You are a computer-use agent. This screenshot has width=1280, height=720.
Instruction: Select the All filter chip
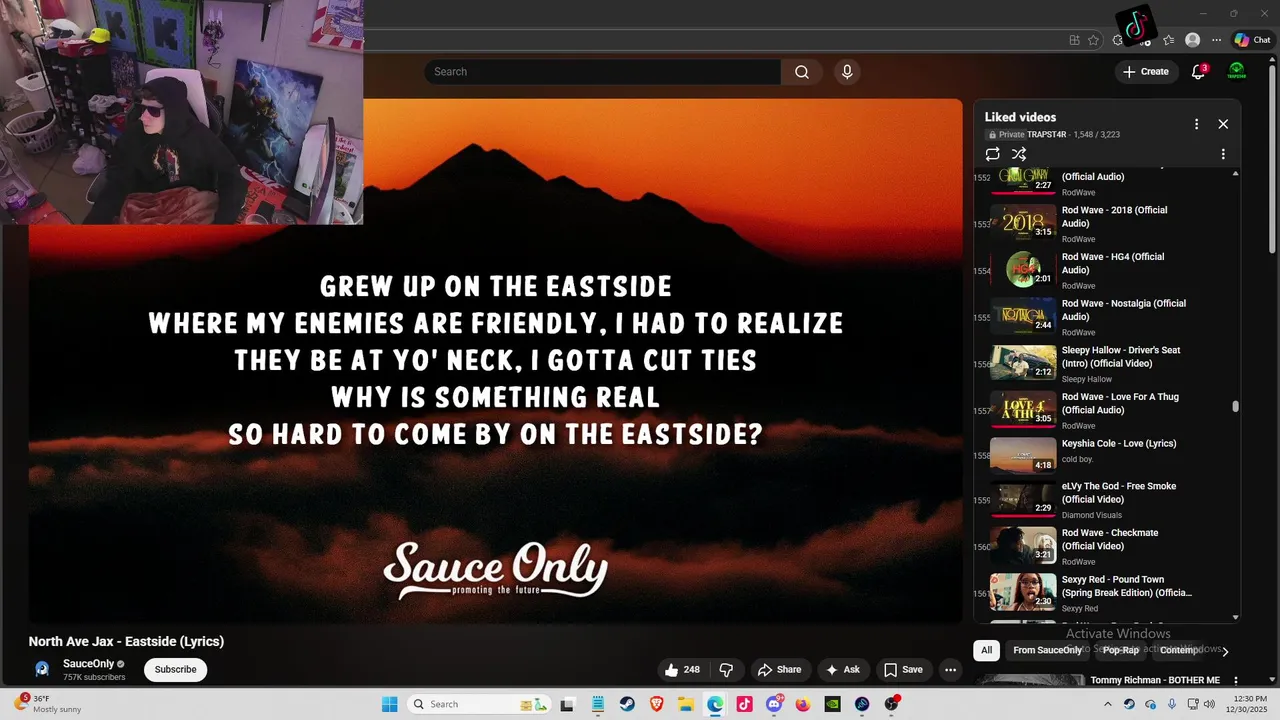986,650
